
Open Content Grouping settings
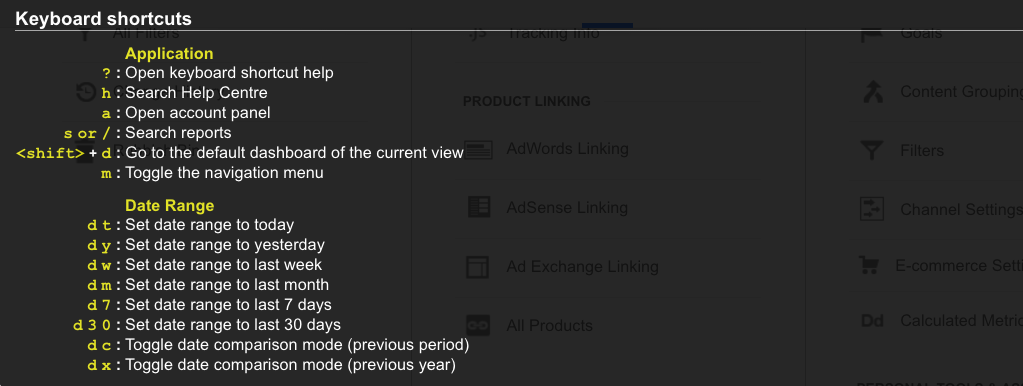click(962, 92)
